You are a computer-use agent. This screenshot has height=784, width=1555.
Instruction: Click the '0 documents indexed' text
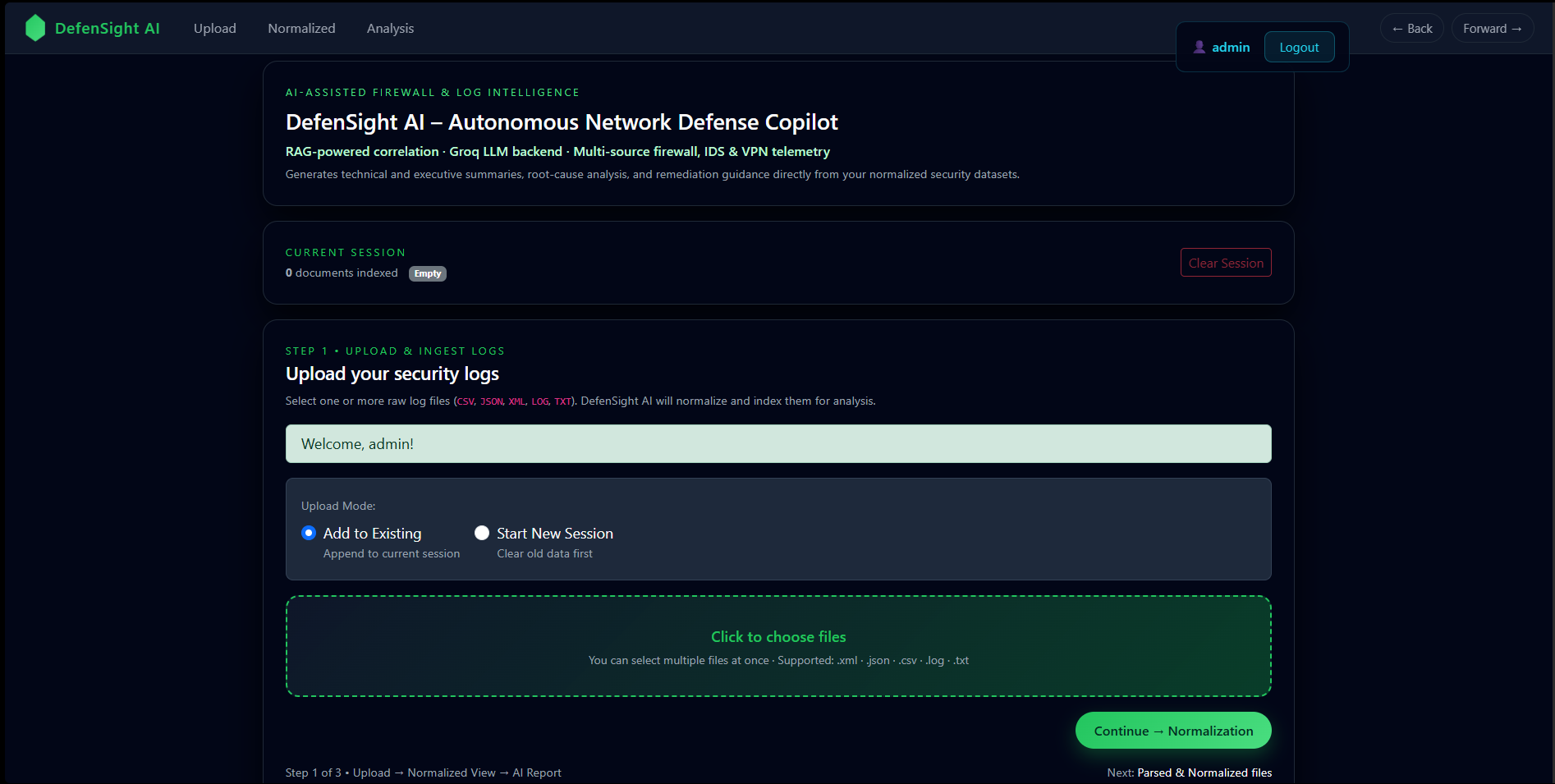tap(342, 273)
